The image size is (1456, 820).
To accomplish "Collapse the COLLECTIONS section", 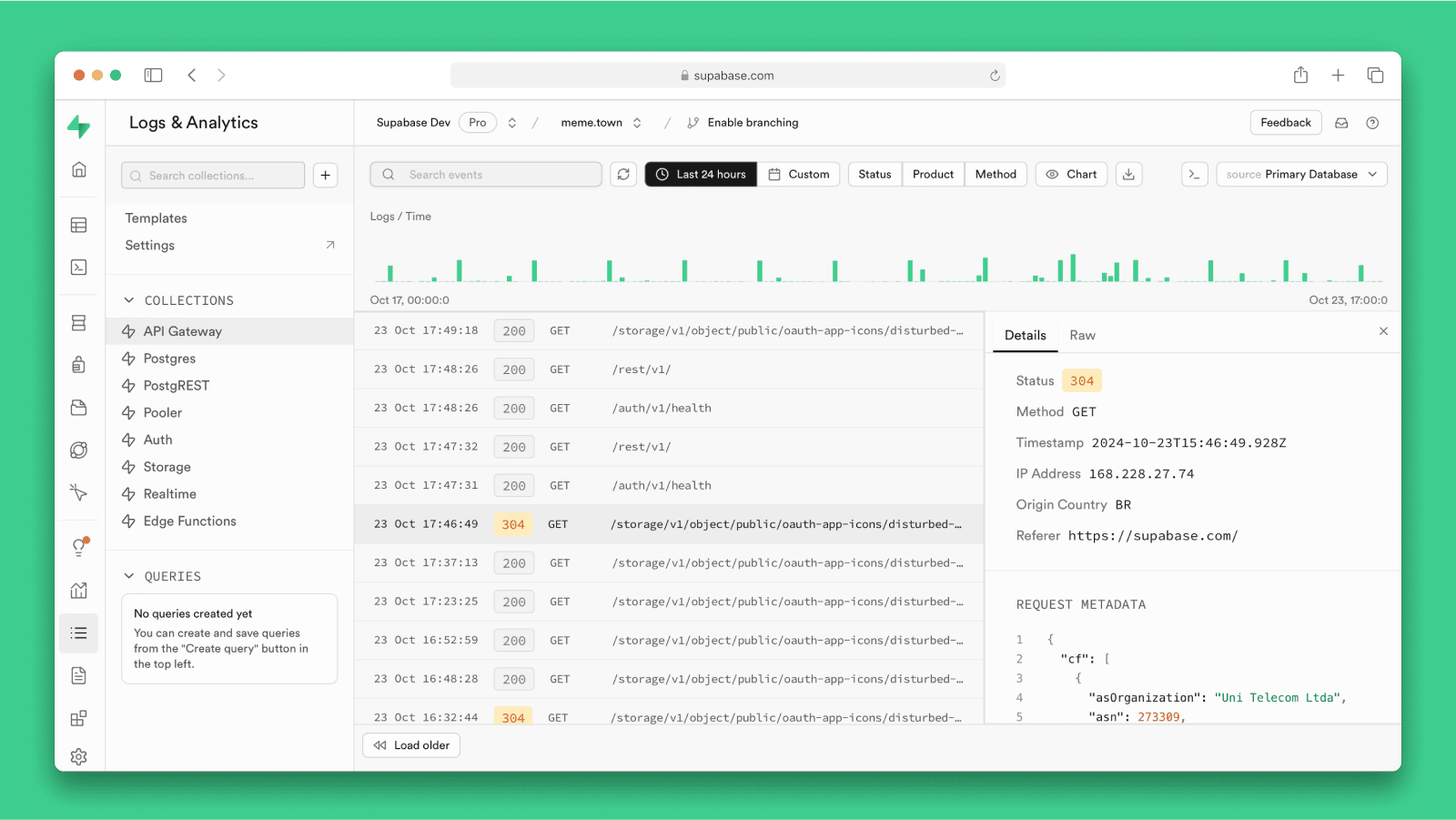I will [129, 300].
